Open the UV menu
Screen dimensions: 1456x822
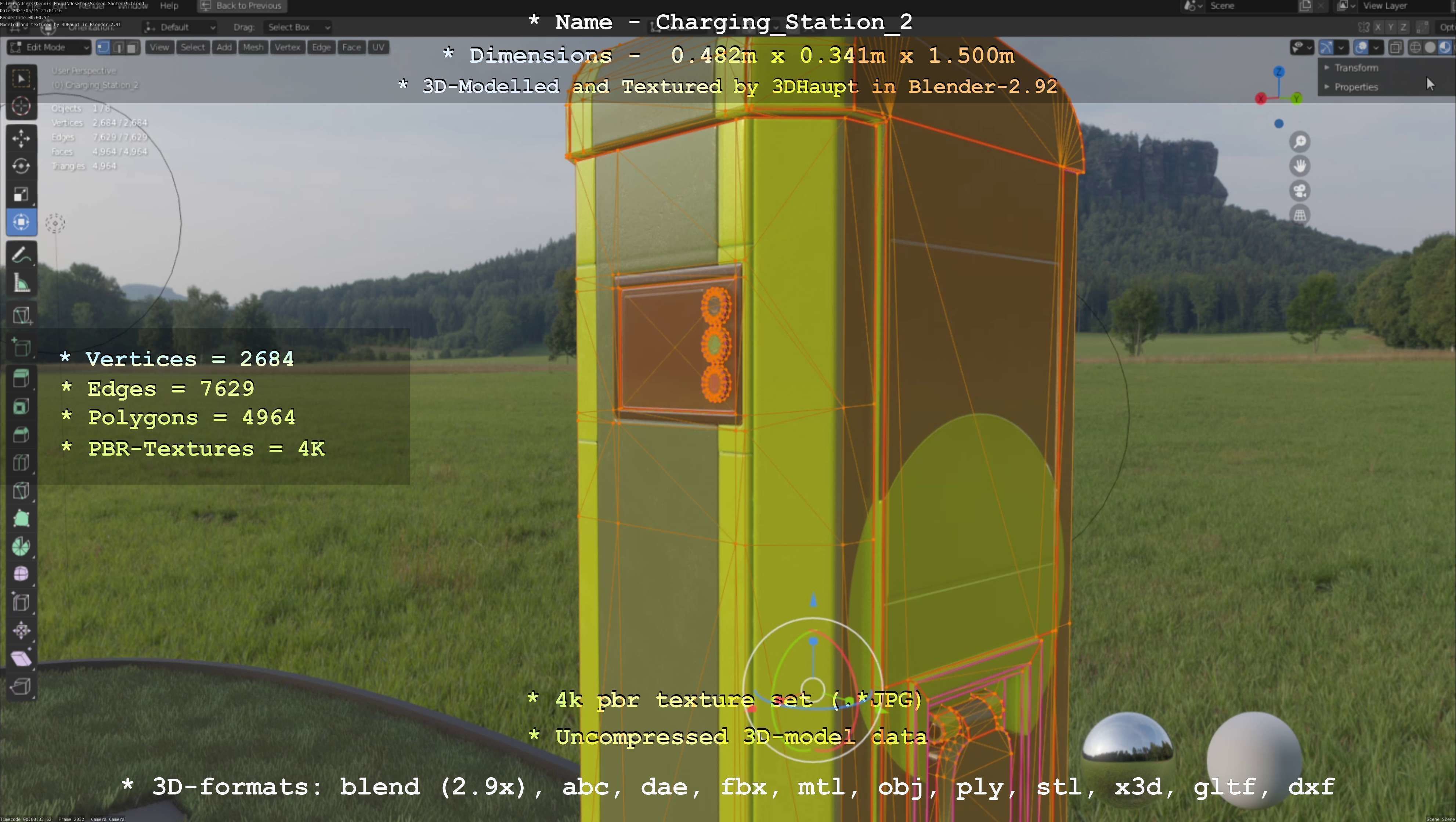pos(378,47)
